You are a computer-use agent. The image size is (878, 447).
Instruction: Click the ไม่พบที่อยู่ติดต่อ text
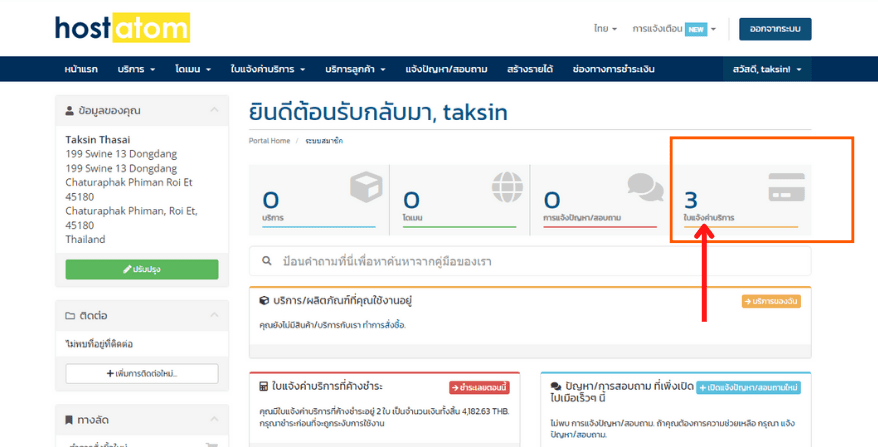pyautogui.click(x=99, y=344)
